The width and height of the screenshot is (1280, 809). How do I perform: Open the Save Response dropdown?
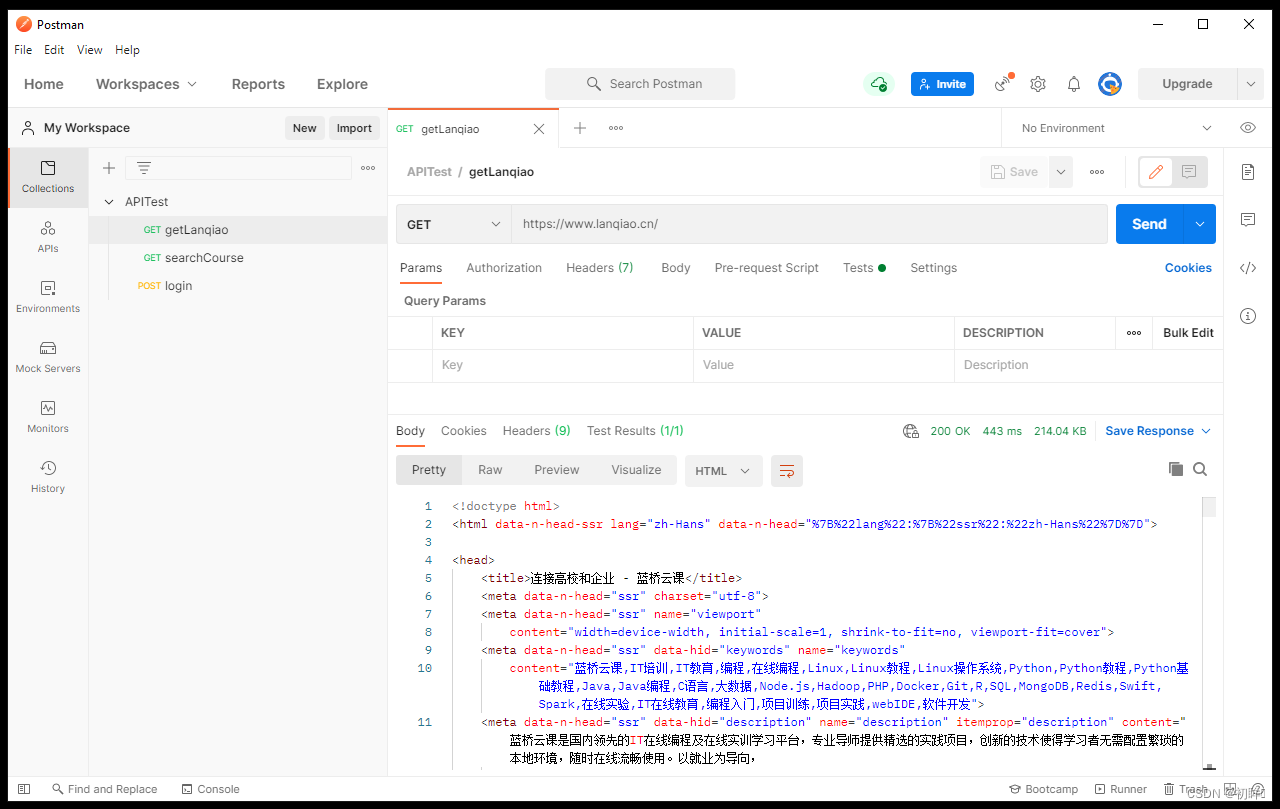[x=1158, y=431]
